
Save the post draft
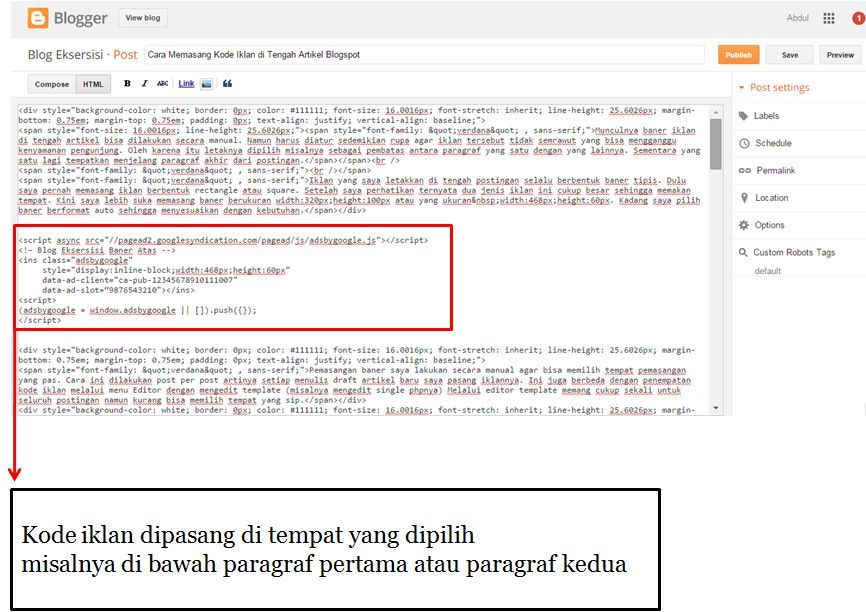(x=790, y=55)
